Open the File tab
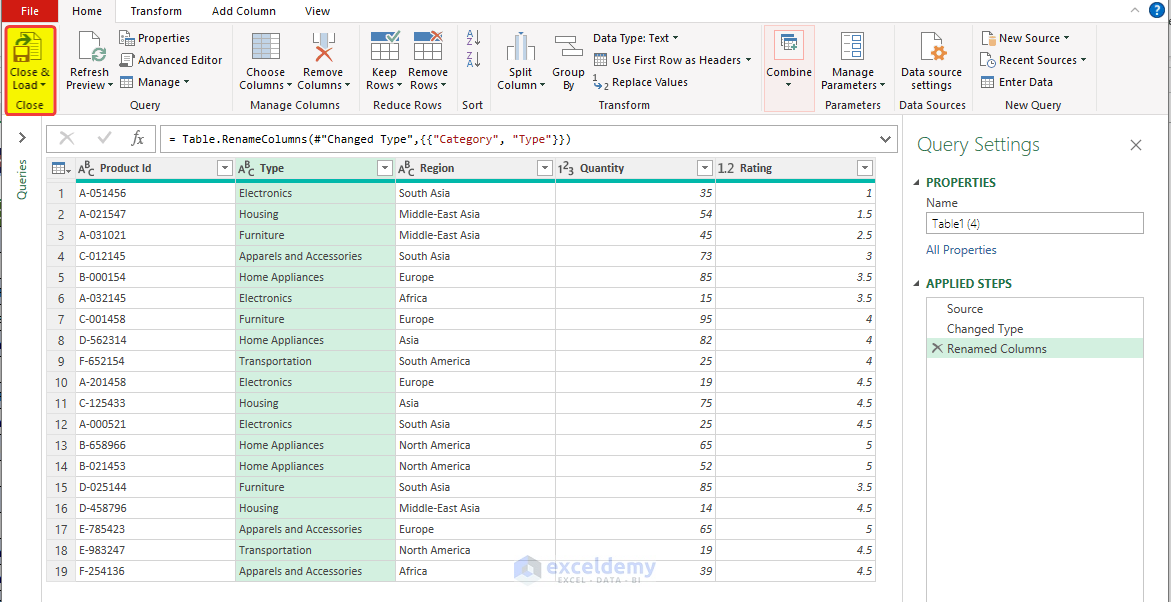 click(x=30, y=11)
